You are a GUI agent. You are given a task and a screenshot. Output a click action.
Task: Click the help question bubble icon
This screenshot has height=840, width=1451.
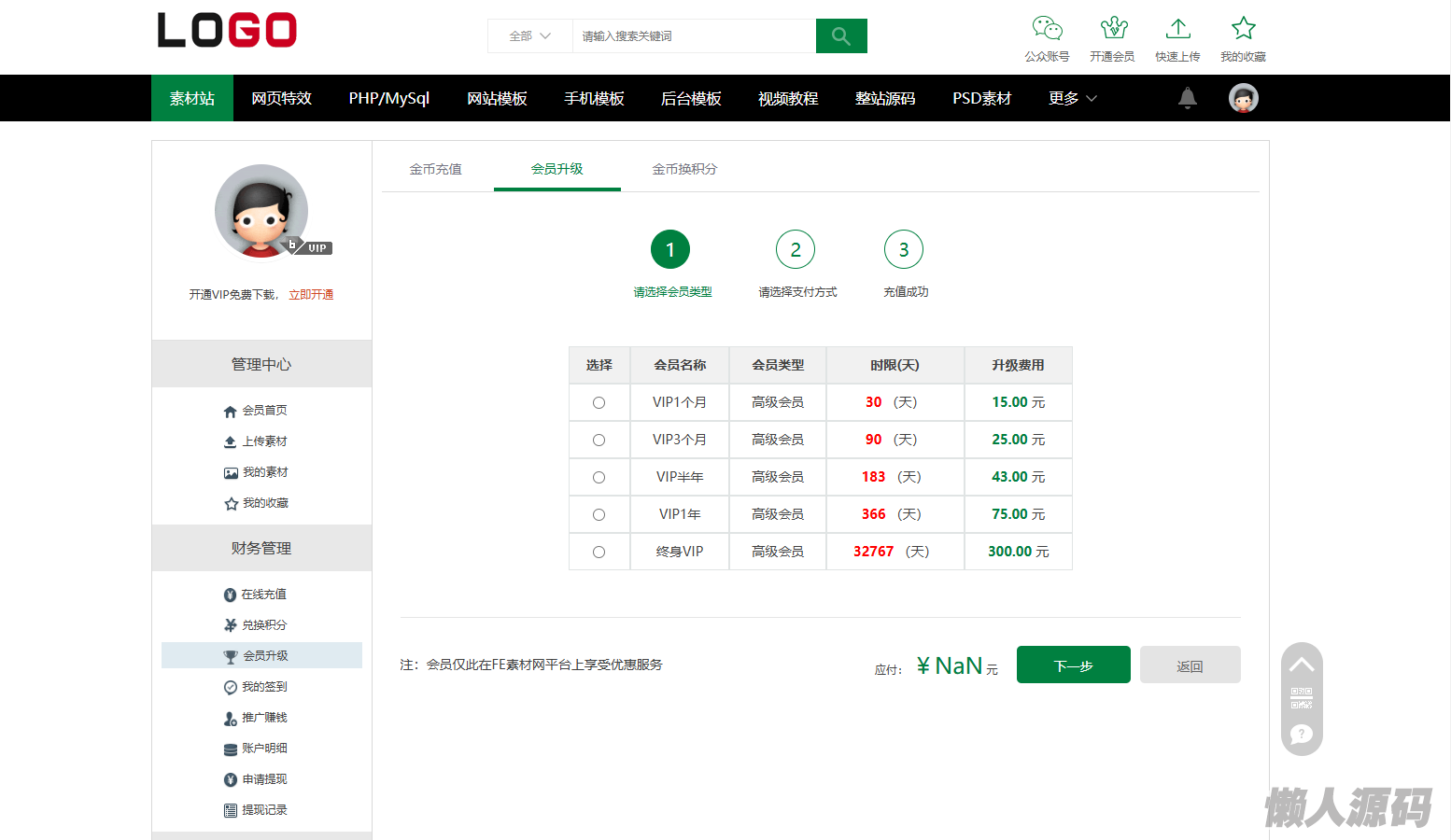tap(1302, 735)
